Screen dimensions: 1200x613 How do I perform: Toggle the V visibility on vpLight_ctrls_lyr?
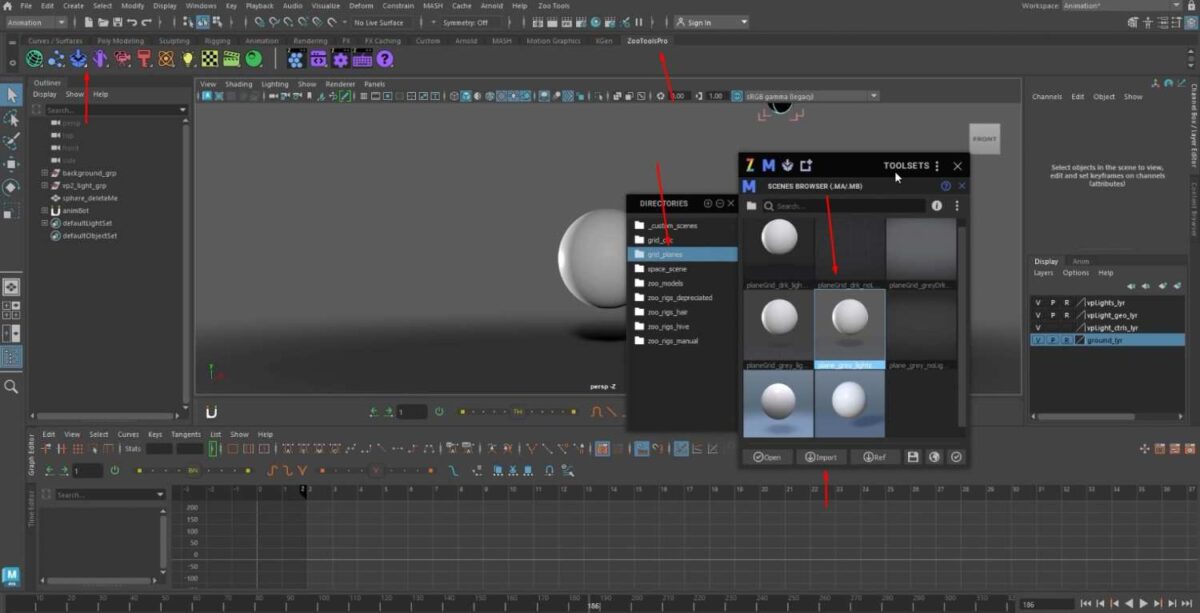(x=1038, y=327)
